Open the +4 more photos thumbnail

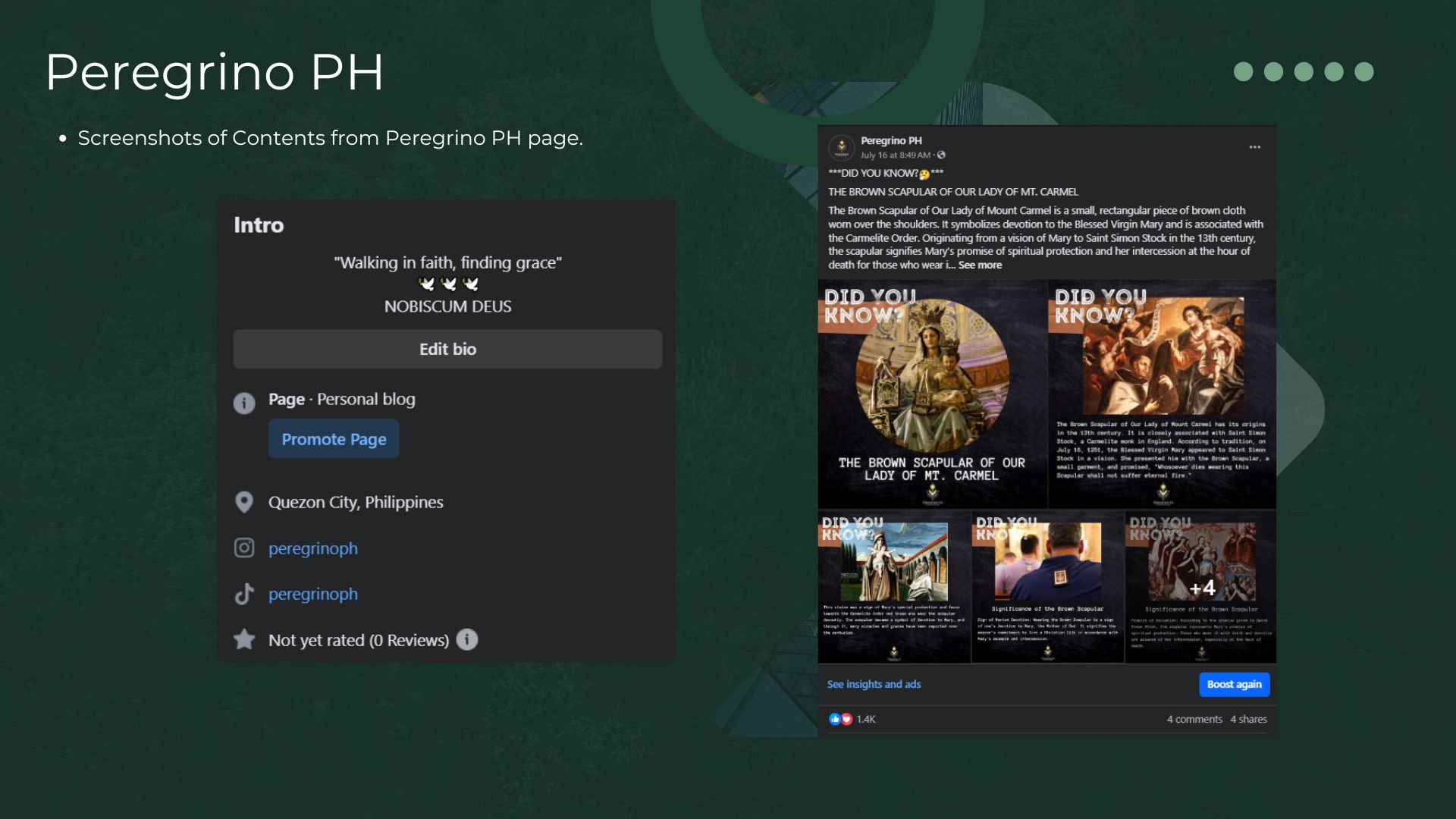pyautogui.click(x=1200, y=587)
